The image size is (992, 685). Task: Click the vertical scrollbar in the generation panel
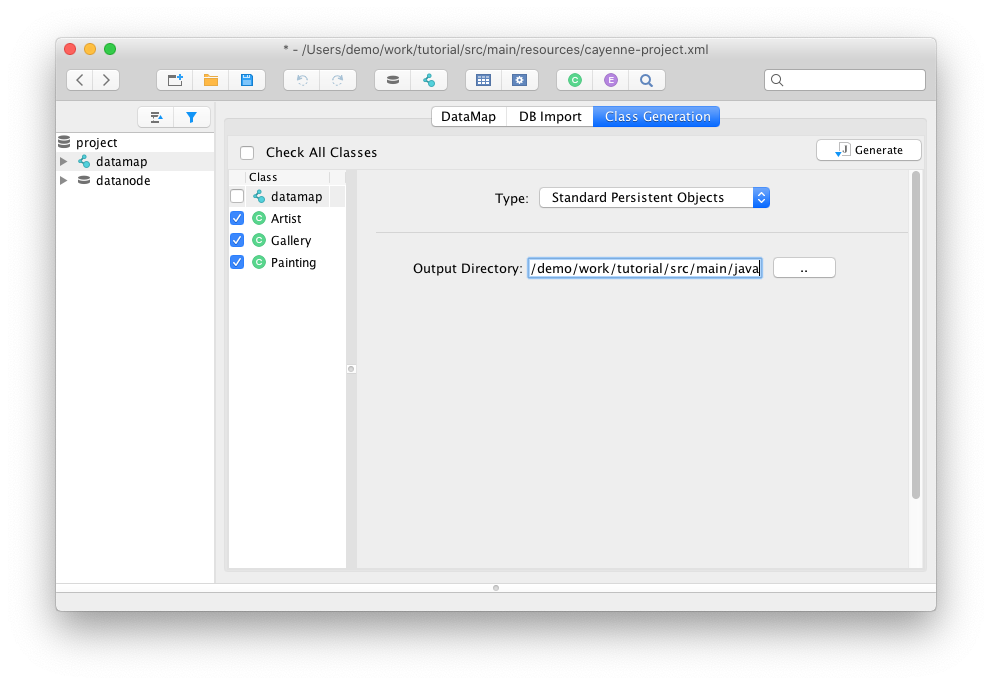pyautogui.click(x=915, y=335)
